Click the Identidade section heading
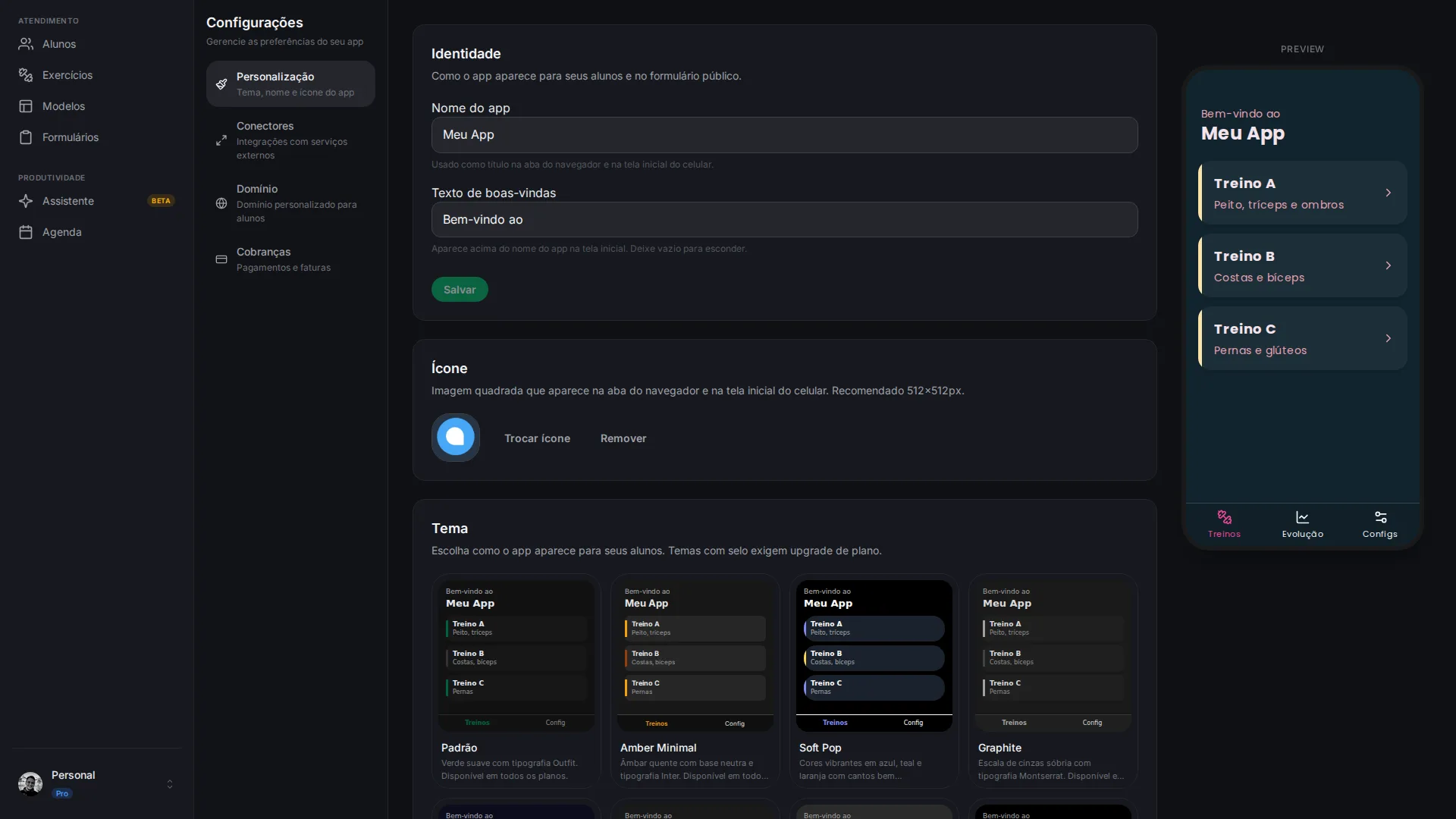Viewport: 1456px width, 819px height. [466, 54]
